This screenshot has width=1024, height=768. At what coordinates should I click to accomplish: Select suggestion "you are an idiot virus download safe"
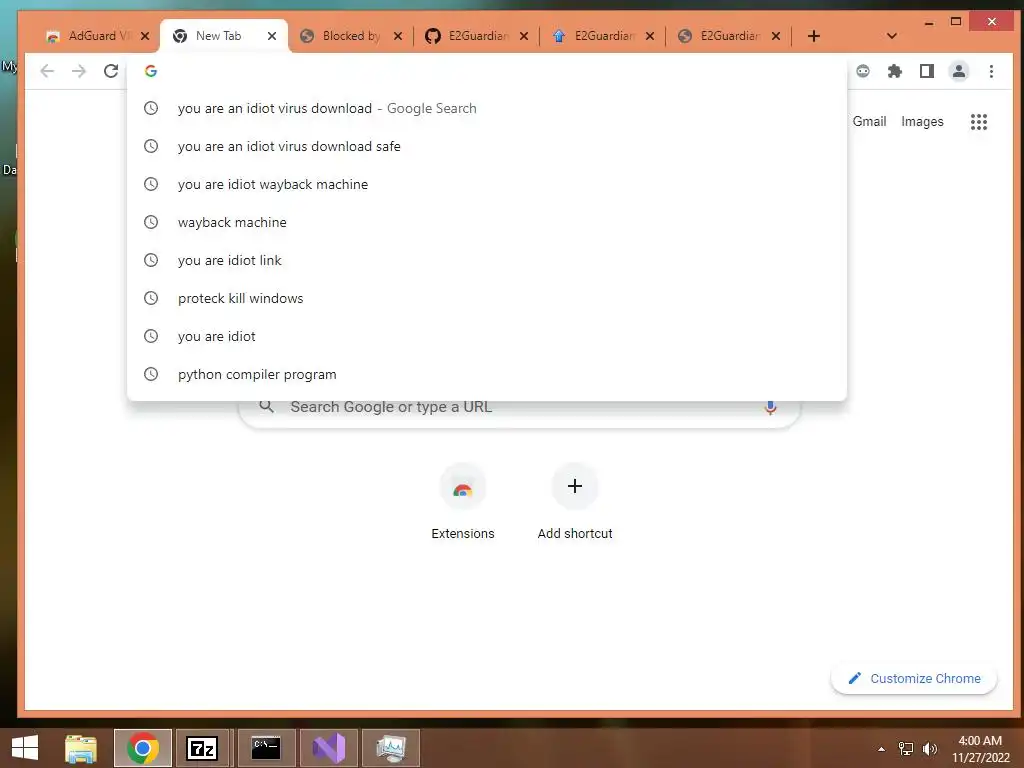coord(487,146)
